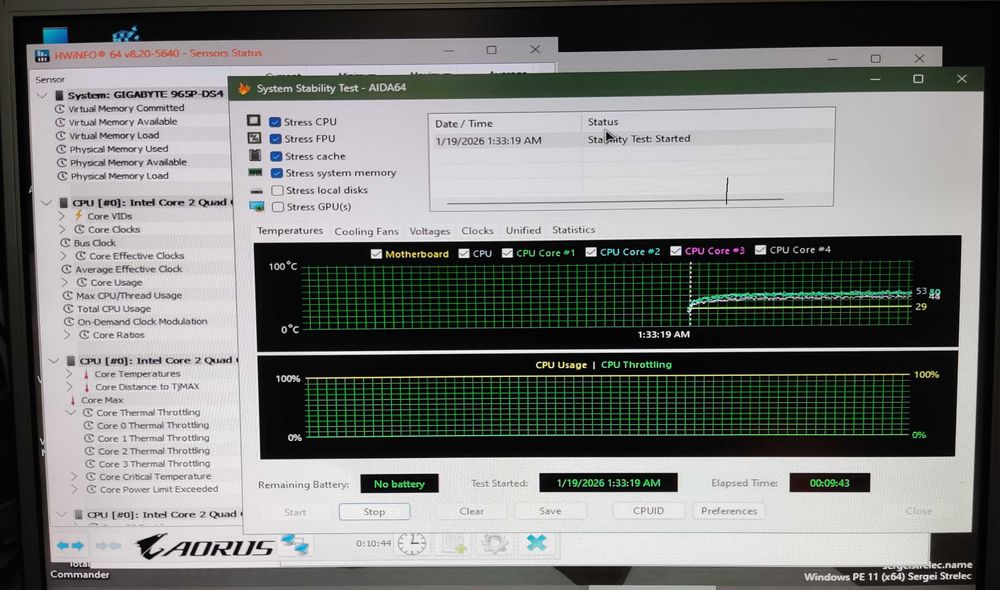Viewport: 1000px width, 590px height.
Task: Click the blue navigation arrows icon in HWiNFO toolbar
Action: click(x=70, y=545)
